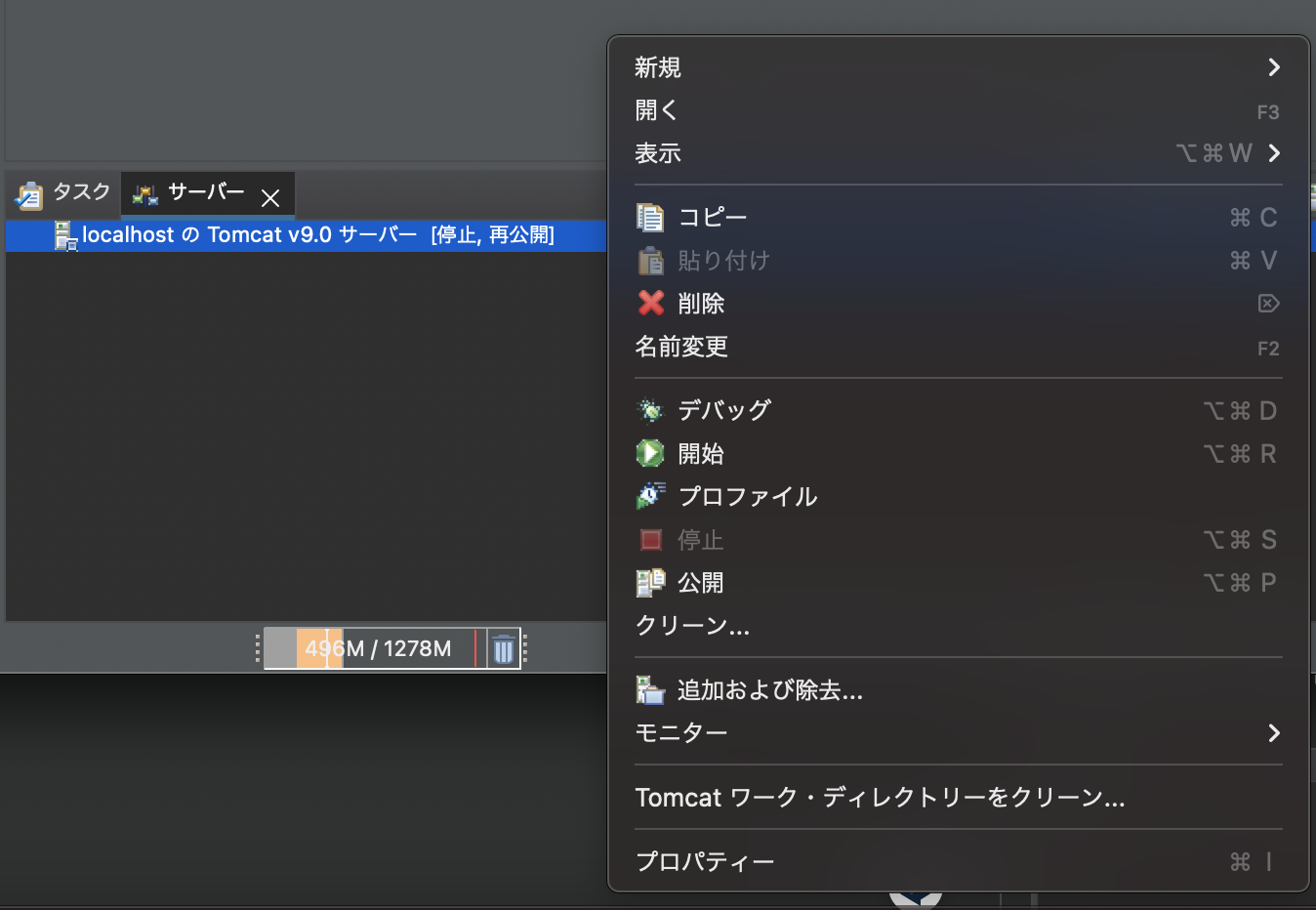Select クリーン... from the context menu

pyautogui.click(x=692, y=626)
